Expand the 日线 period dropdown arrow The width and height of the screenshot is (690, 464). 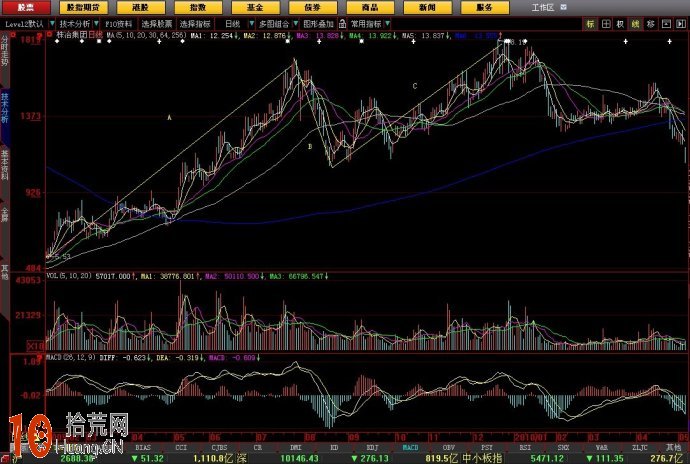[252, 24]
